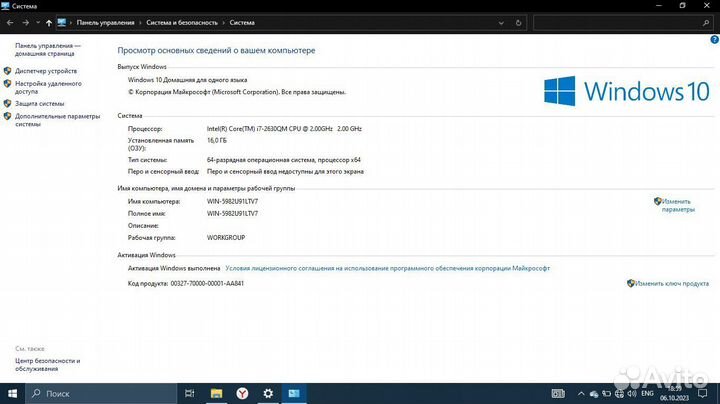Viewport: 720px width, 404px height.
Task: Click the Control Panel search field
Action: point(615,22)
